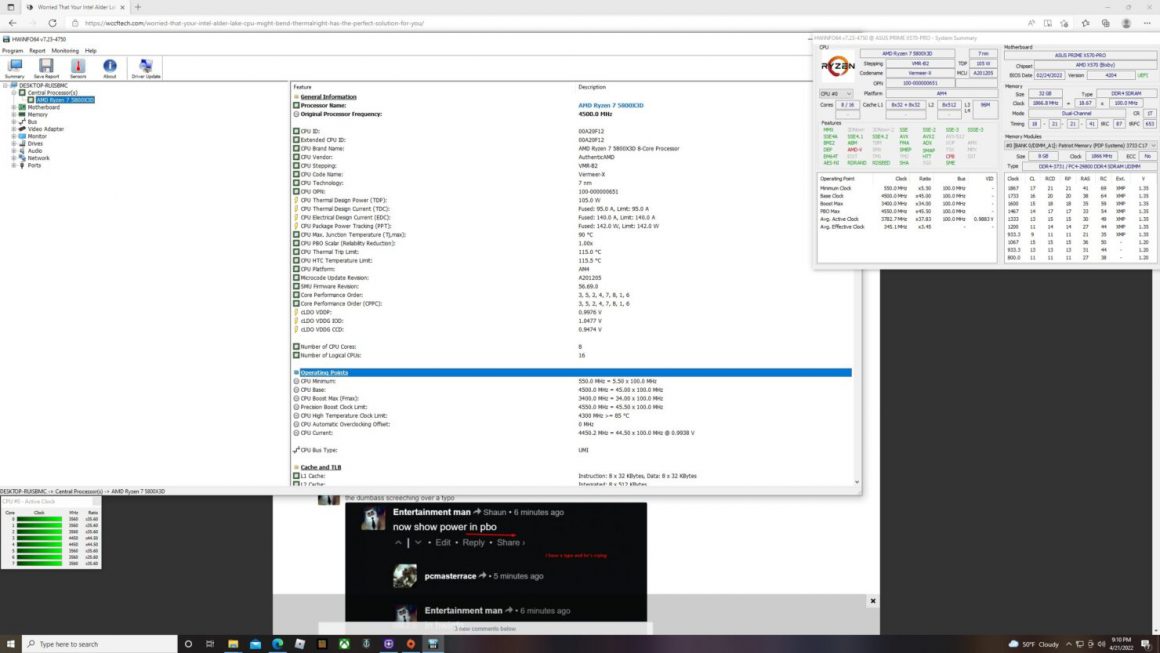Open the volume control in the system tray
This screenshot has height=653, width=1160.
(1102, 644)
